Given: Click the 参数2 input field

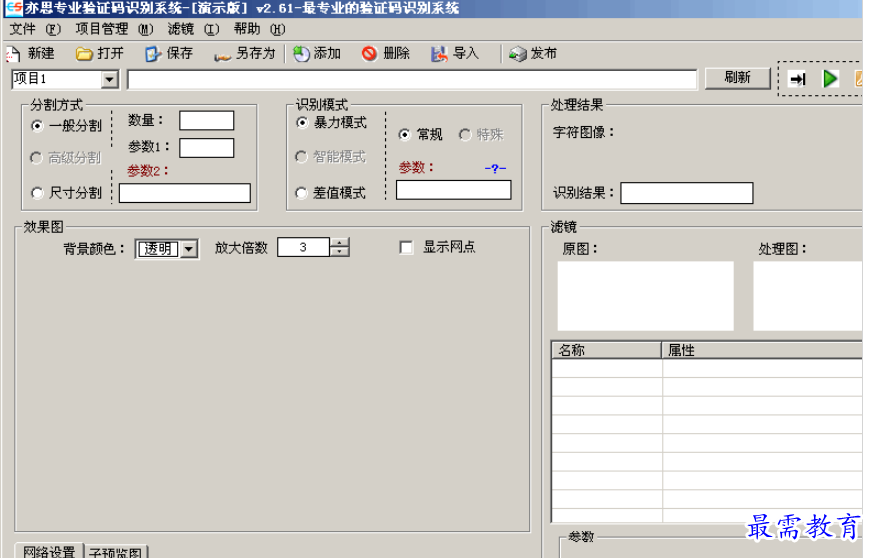Looking at the screenshot, I should (x=185, y=193).
